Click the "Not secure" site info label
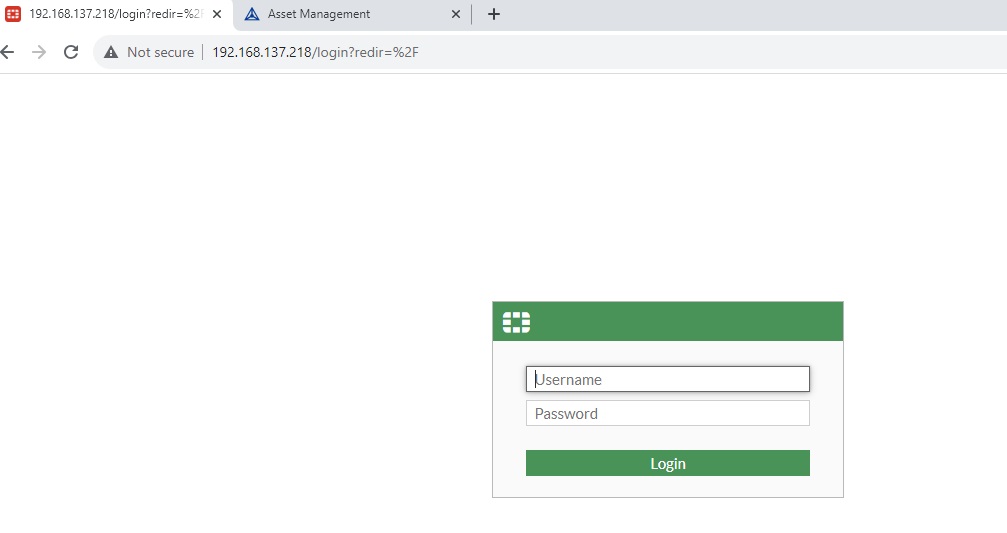The height and width of the screenshot is (533, 1007). click(x=160, y=52)
